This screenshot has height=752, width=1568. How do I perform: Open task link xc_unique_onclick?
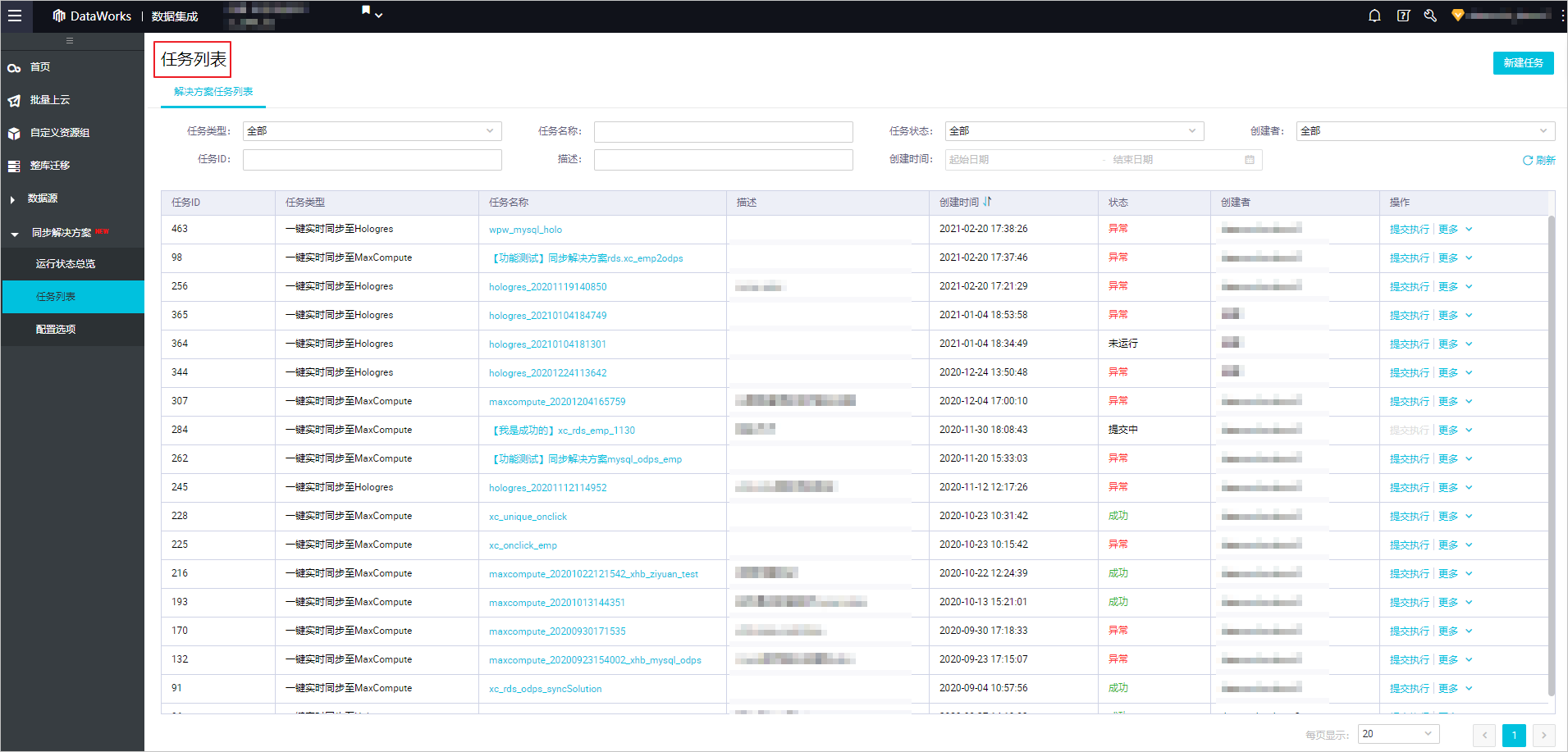click(x=528, y=517)
